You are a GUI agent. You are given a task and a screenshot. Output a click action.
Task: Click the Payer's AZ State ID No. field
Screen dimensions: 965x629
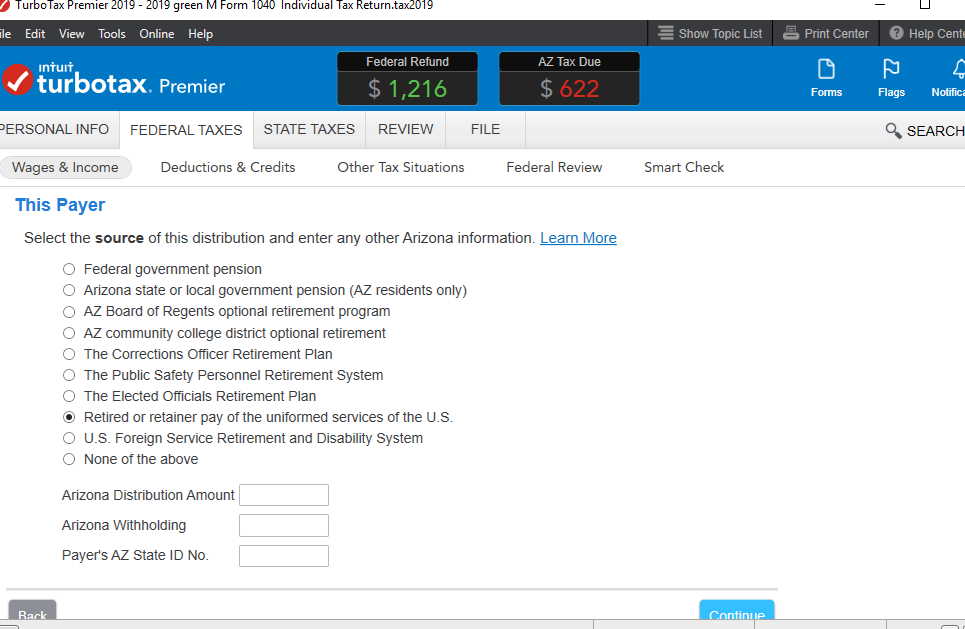(284, 556)
